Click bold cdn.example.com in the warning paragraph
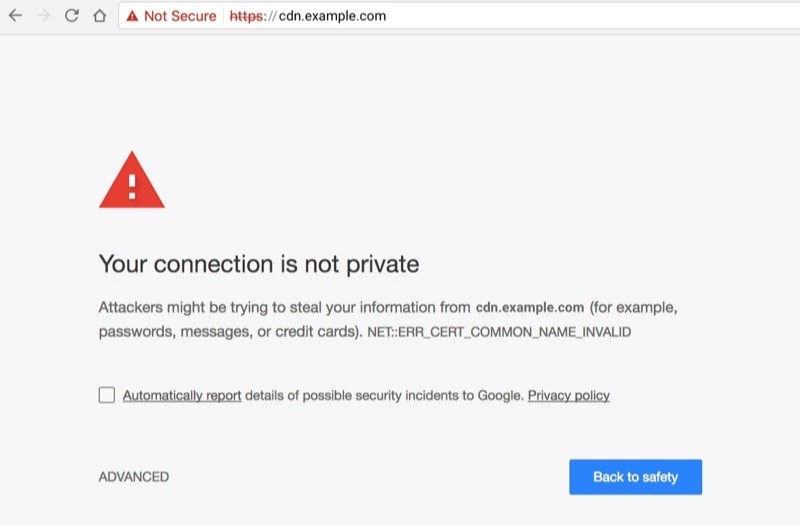Screen dimensions: 800x526 (x=530, y=308)
